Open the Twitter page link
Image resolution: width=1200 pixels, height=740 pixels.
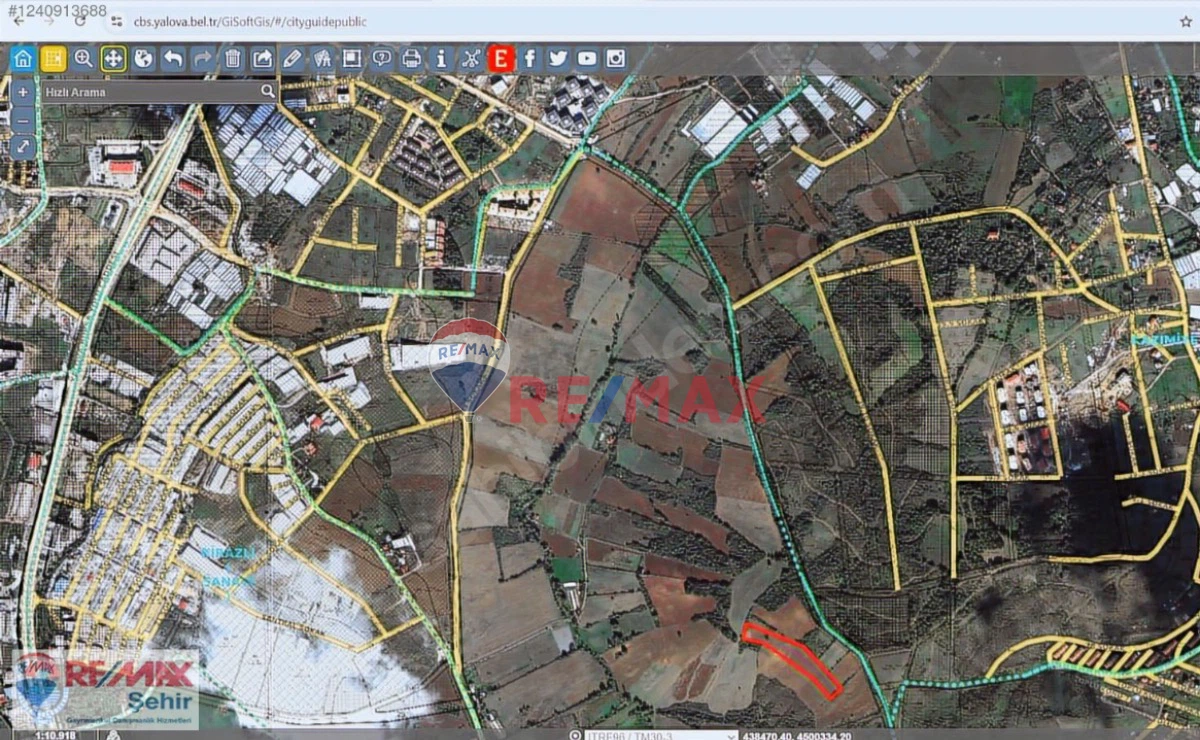558,59
